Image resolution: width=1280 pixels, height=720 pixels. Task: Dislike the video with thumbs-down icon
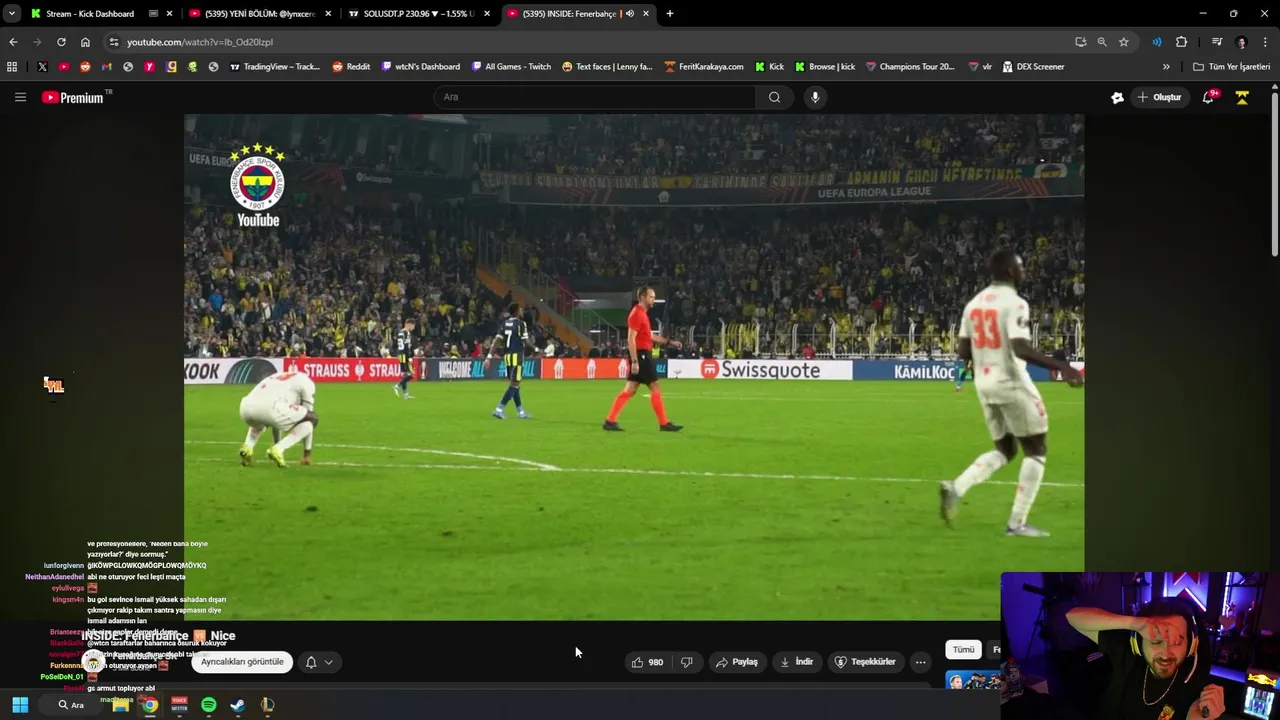[x=687, y=662]
